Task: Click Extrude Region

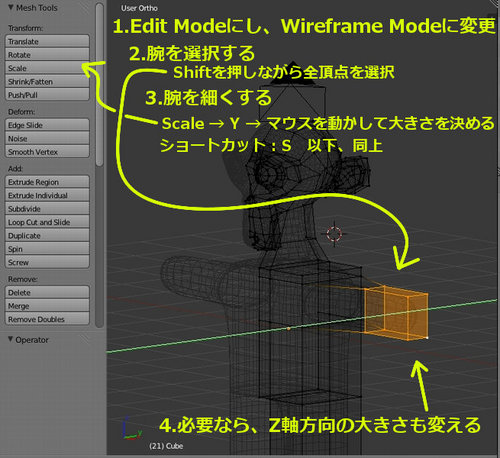Action: pyautogui.click(x=47, y=182)
